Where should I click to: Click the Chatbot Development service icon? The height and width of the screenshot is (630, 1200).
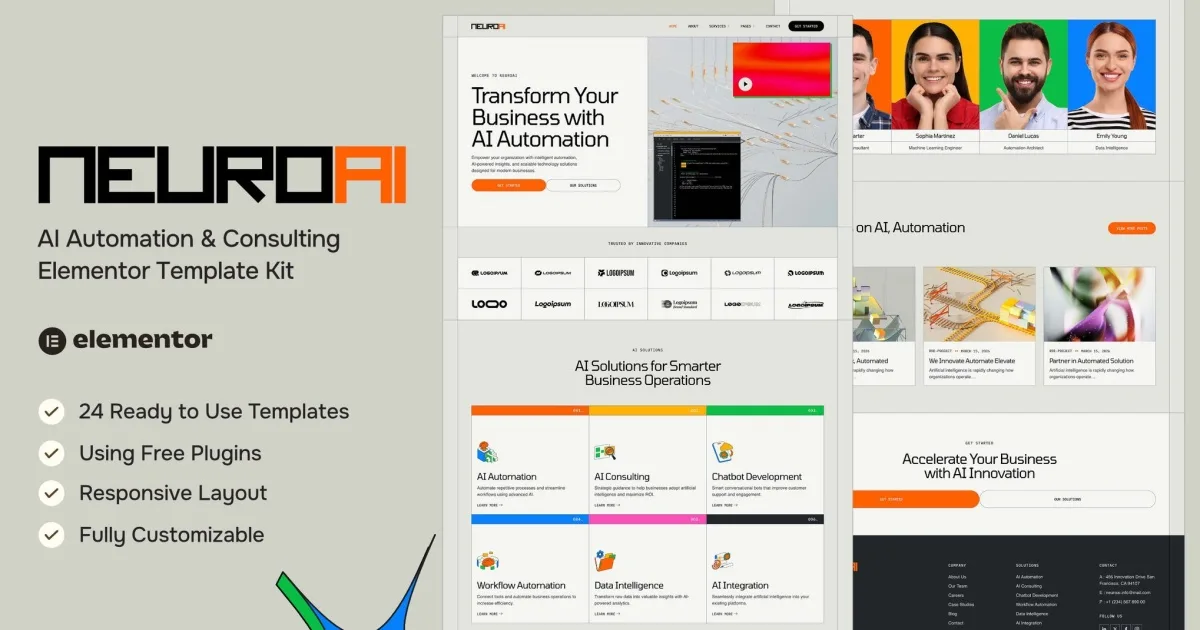coord(722,452)
